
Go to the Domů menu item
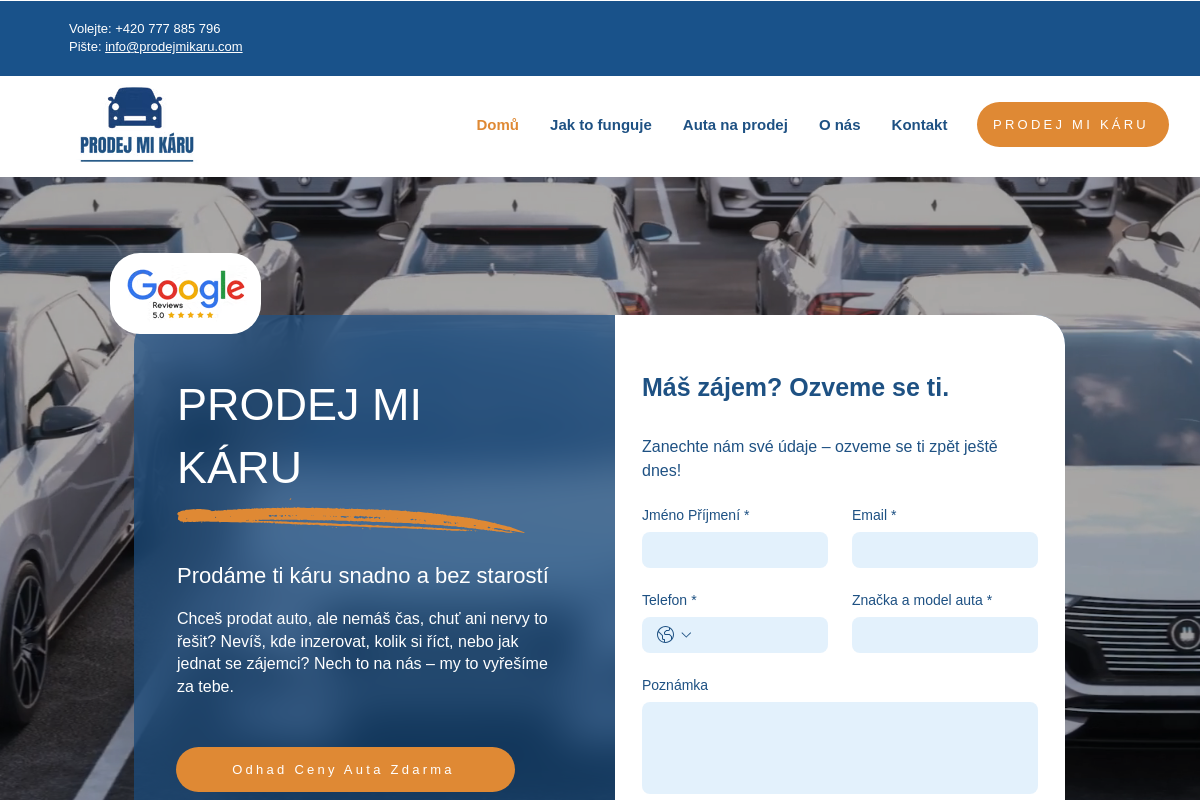pyautogui.click(x=497, y=125)
